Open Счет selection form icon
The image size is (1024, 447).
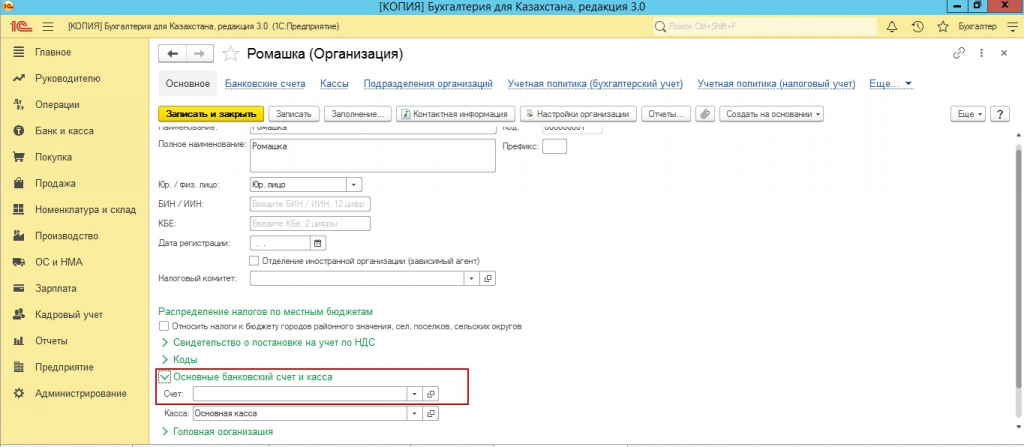point(430,394)
